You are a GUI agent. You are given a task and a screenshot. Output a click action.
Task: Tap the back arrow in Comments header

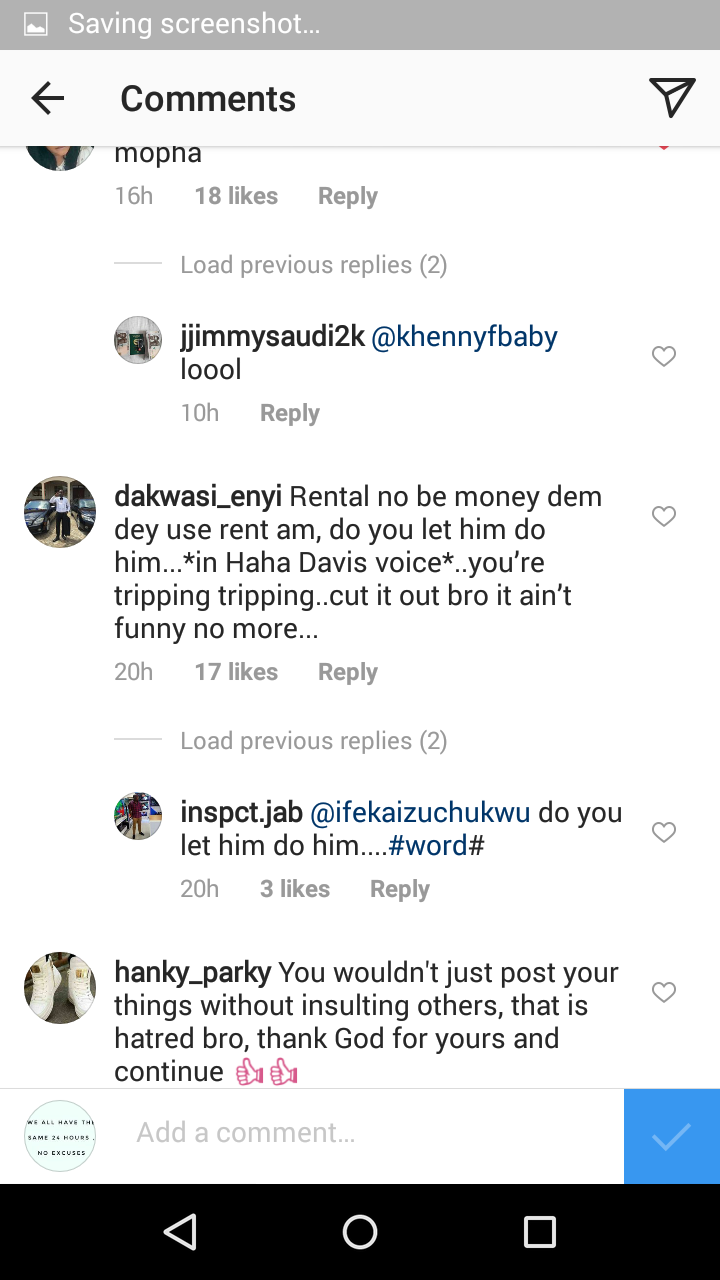click(47, 98)
